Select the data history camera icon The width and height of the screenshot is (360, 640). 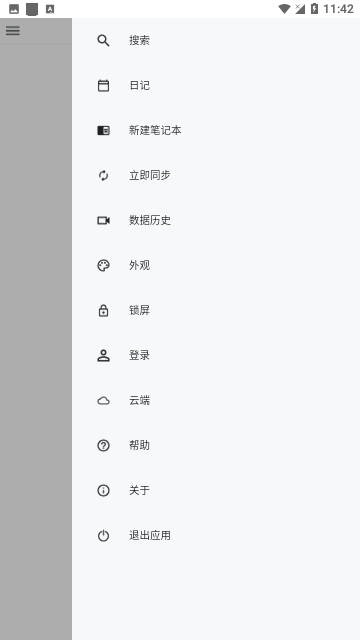(103, 220)
